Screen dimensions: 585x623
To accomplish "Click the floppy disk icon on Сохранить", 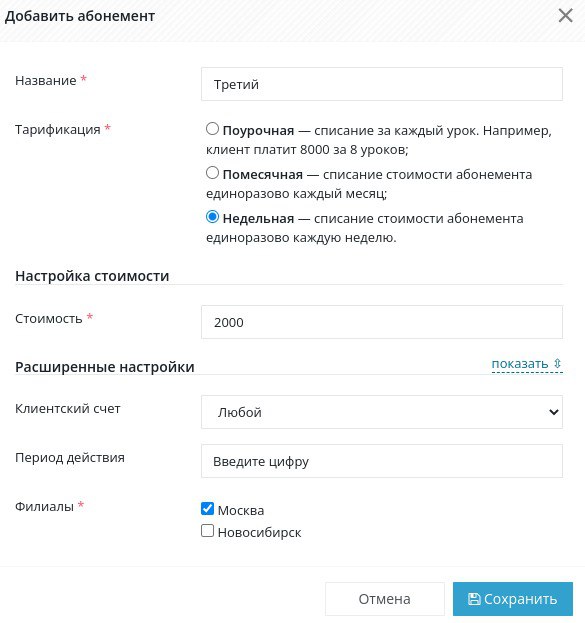I will 474,599.
